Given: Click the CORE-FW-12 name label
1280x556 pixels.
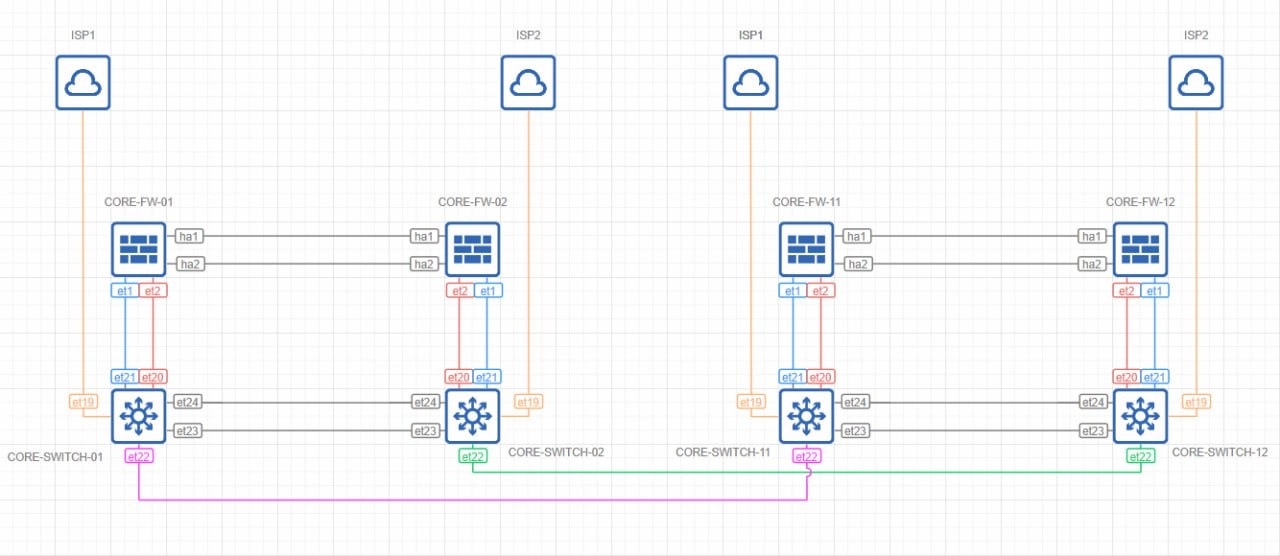Looking at the screenshot, I should click(x=1141, y=202).
